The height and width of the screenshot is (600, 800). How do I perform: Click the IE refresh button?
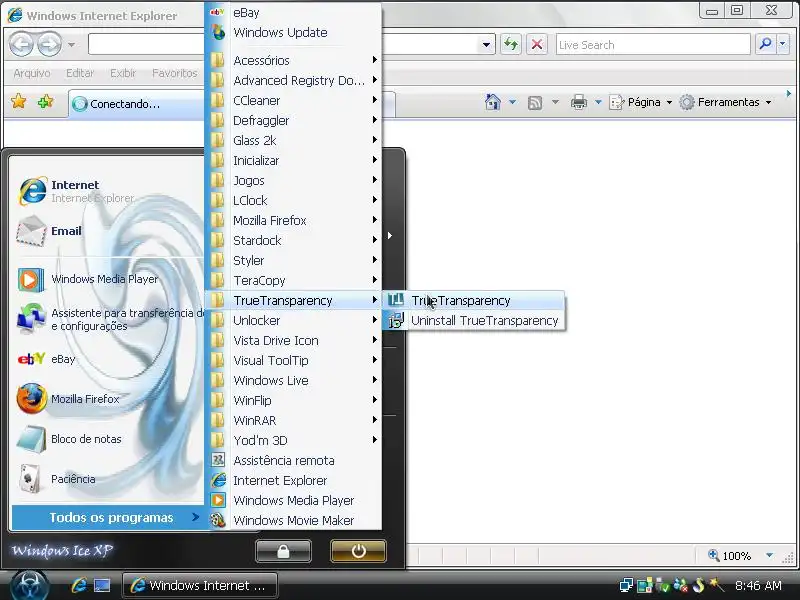click(511, 44)
